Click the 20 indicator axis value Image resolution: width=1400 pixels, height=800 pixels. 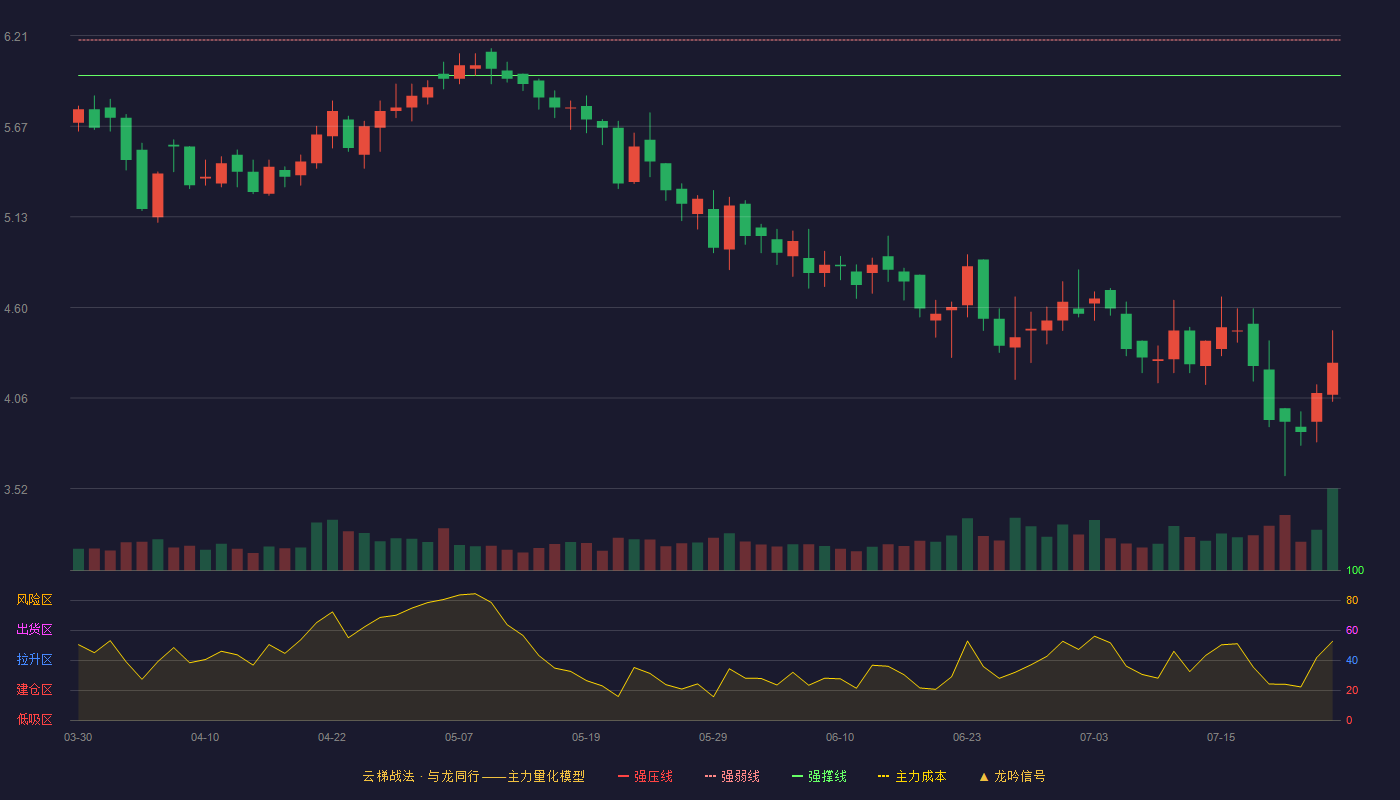click(x=1352, y=690)
